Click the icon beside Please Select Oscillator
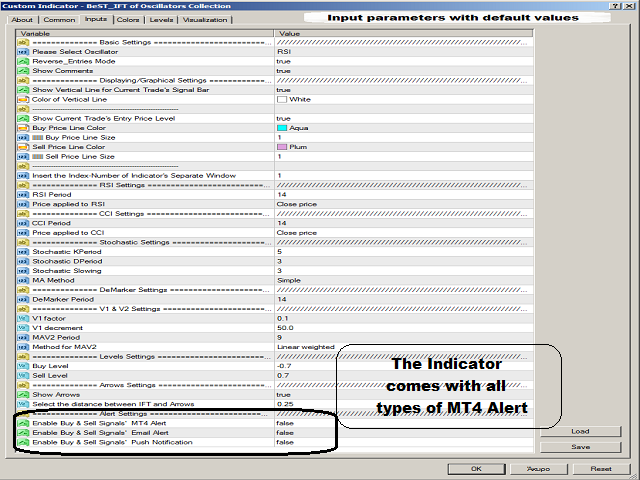The height and width of the screenshot is (480, 640). 23,52
